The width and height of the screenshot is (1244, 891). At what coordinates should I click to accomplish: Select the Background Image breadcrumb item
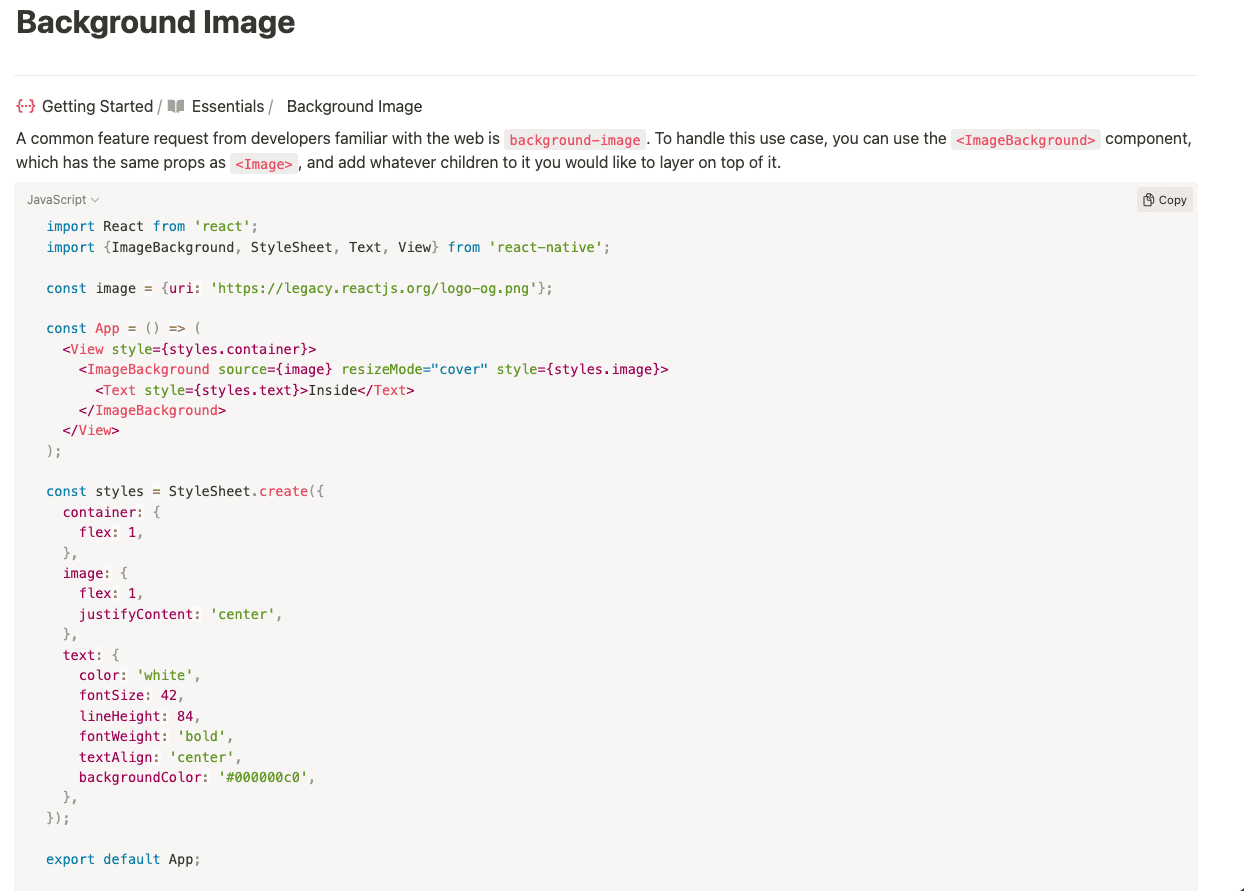click(x=354, y=106)
